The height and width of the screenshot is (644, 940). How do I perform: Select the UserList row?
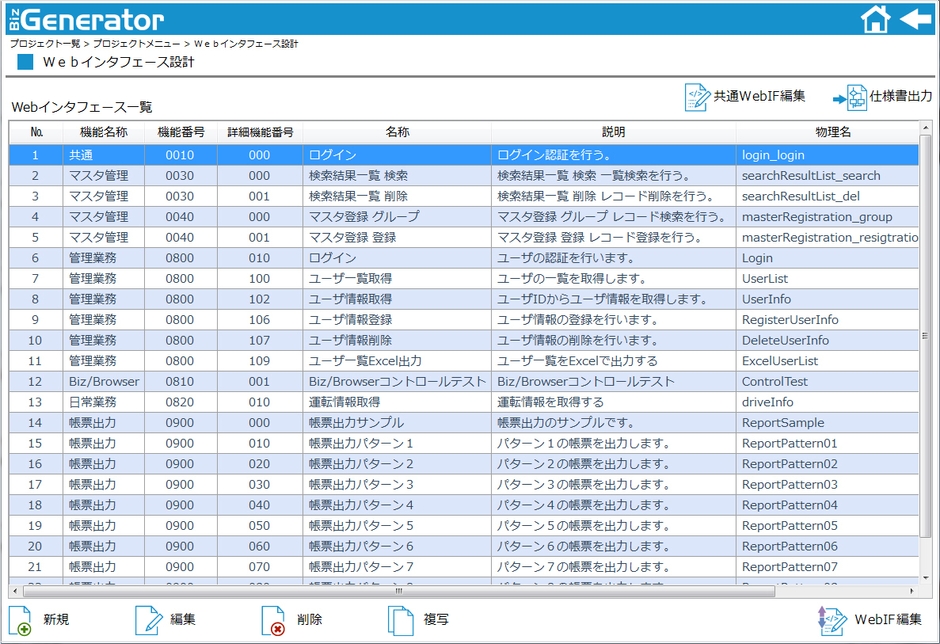pyautogui.click(x=400, y=278)
